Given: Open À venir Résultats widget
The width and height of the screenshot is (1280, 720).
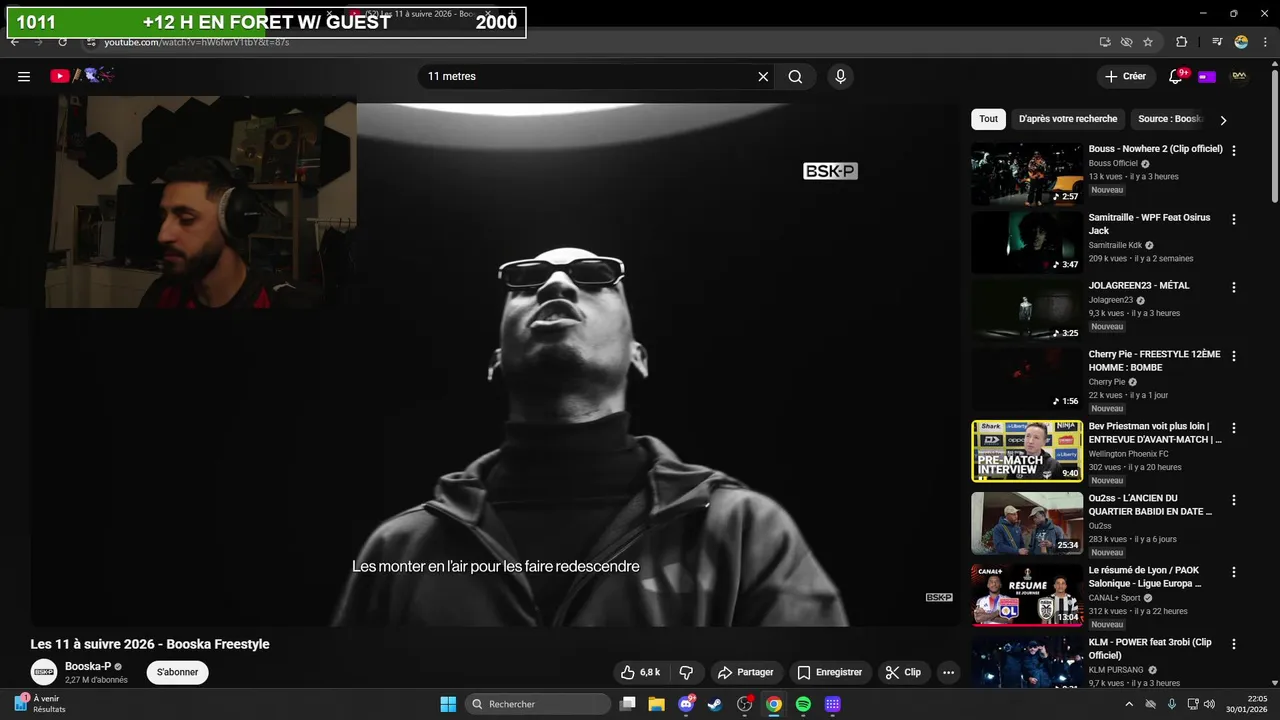Looking at the screenshot, I should click(x=40, y=704).
